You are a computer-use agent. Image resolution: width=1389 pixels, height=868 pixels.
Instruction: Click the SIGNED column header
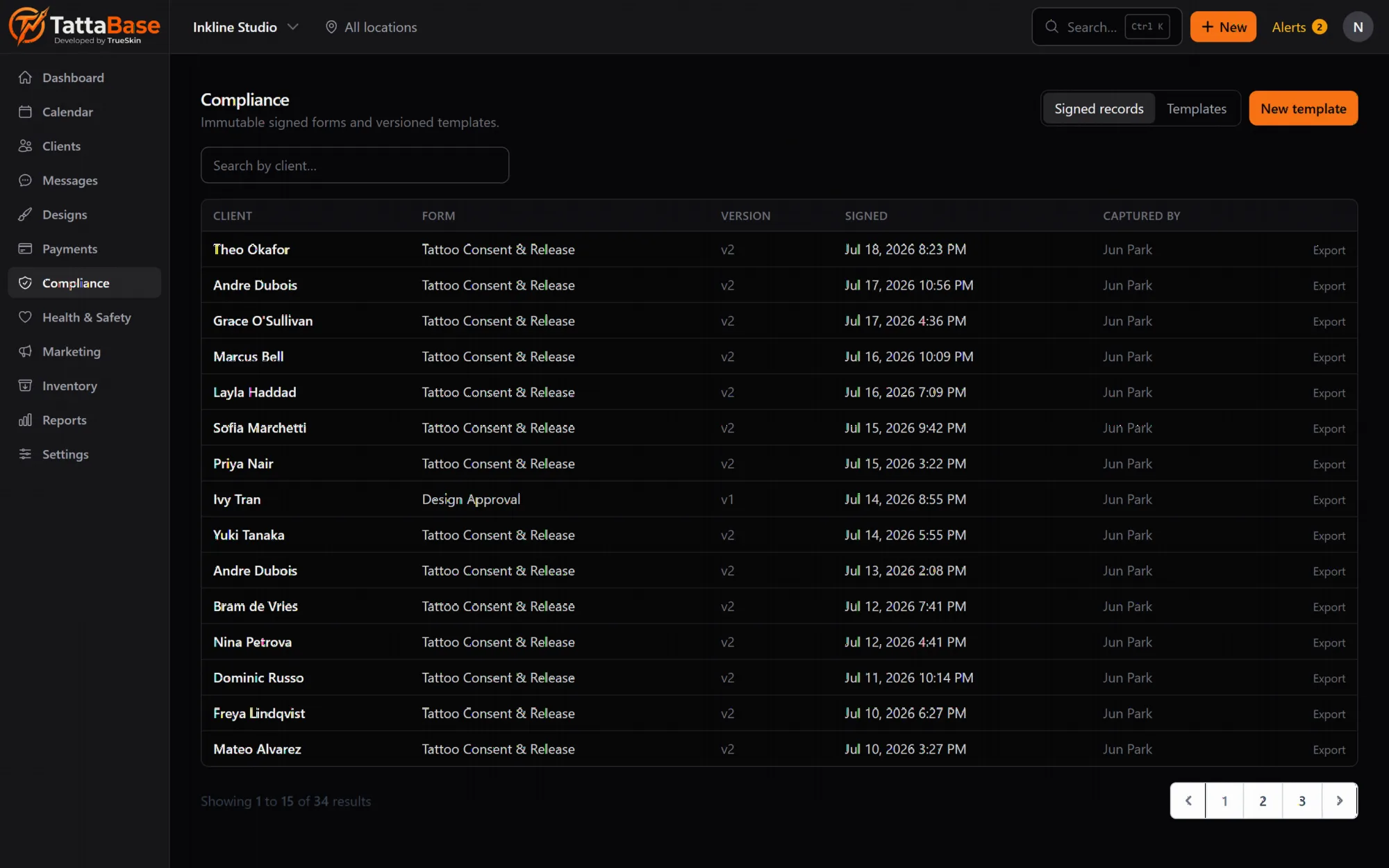pyautogui.click(x=866, y=216)
